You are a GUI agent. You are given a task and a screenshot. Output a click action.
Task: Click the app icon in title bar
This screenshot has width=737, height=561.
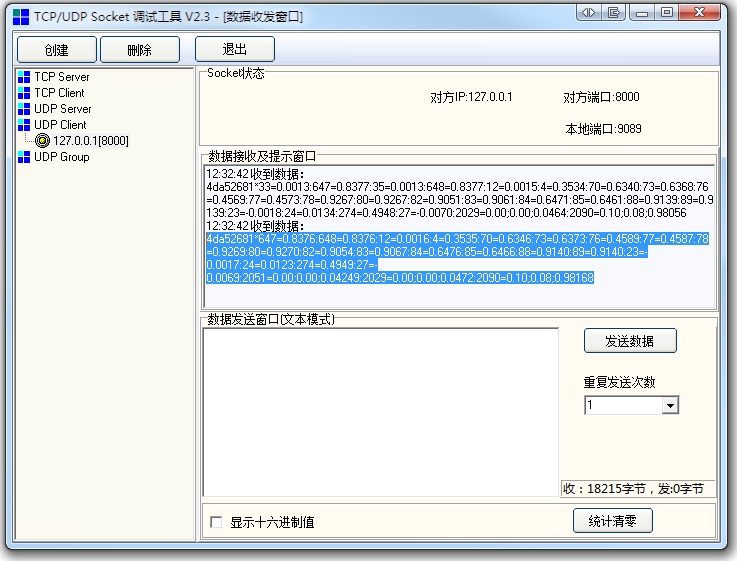[21, 17]
